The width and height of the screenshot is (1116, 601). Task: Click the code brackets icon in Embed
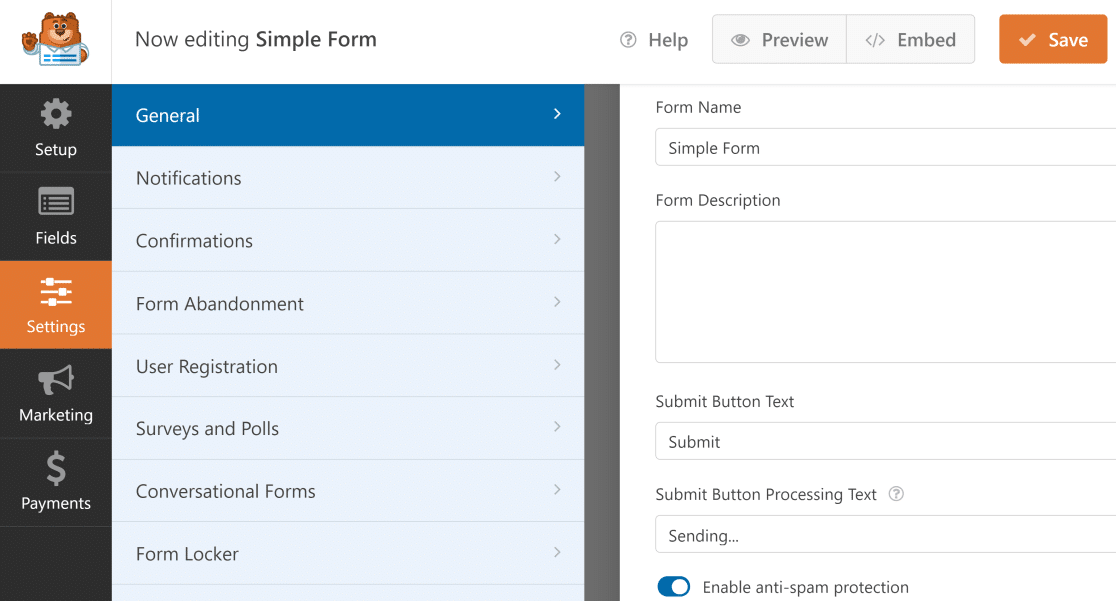click(x=875, y=40)
